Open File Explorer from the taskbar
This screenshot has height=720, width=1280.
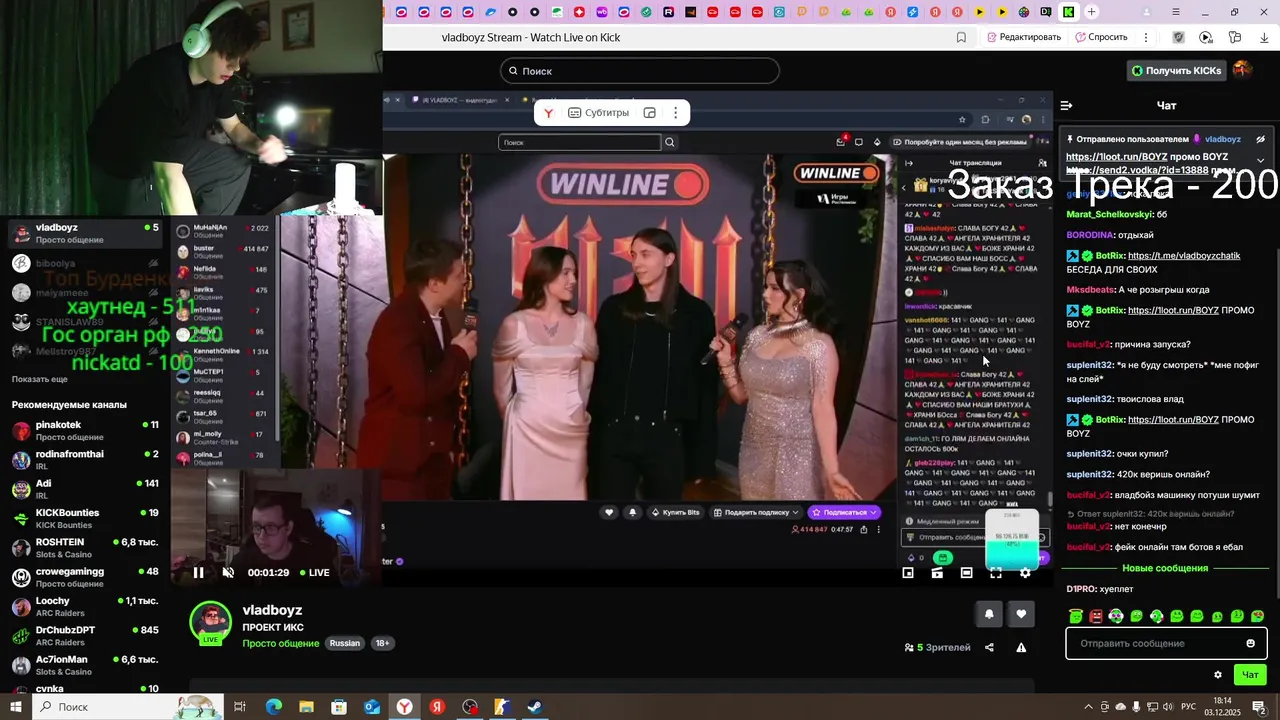(306, 707)
